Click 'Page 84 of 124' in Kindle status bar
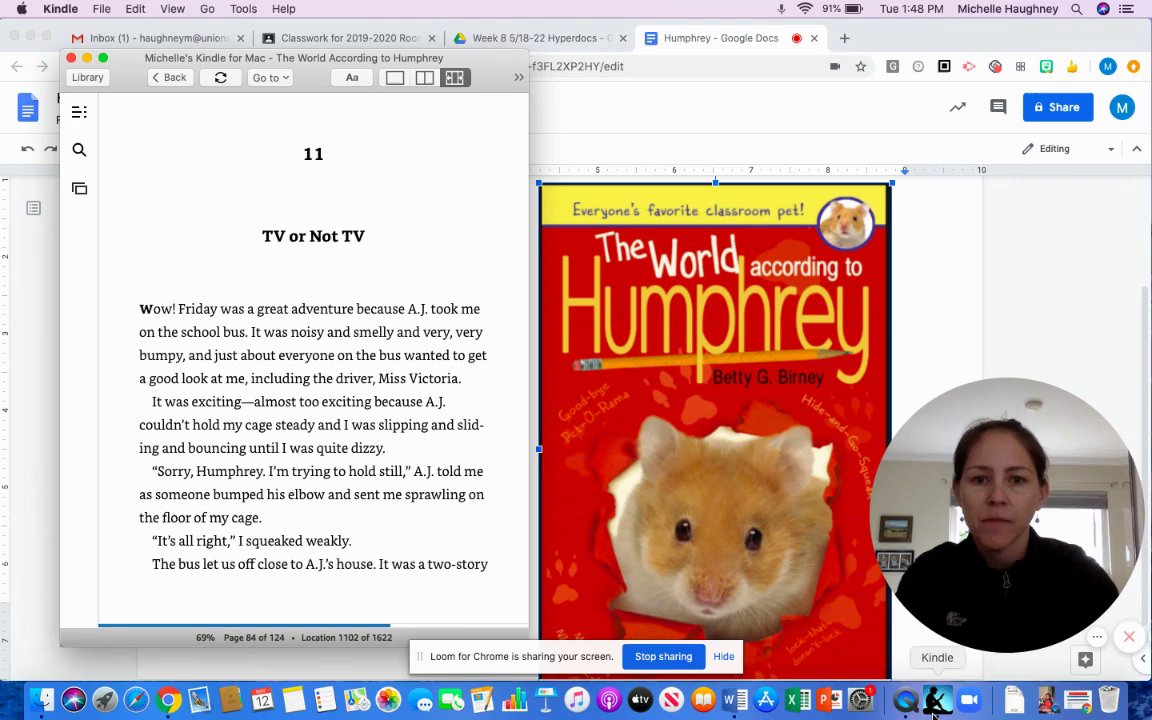Image resolution: width=1152 pixels, height=720 pixels. 254,638
